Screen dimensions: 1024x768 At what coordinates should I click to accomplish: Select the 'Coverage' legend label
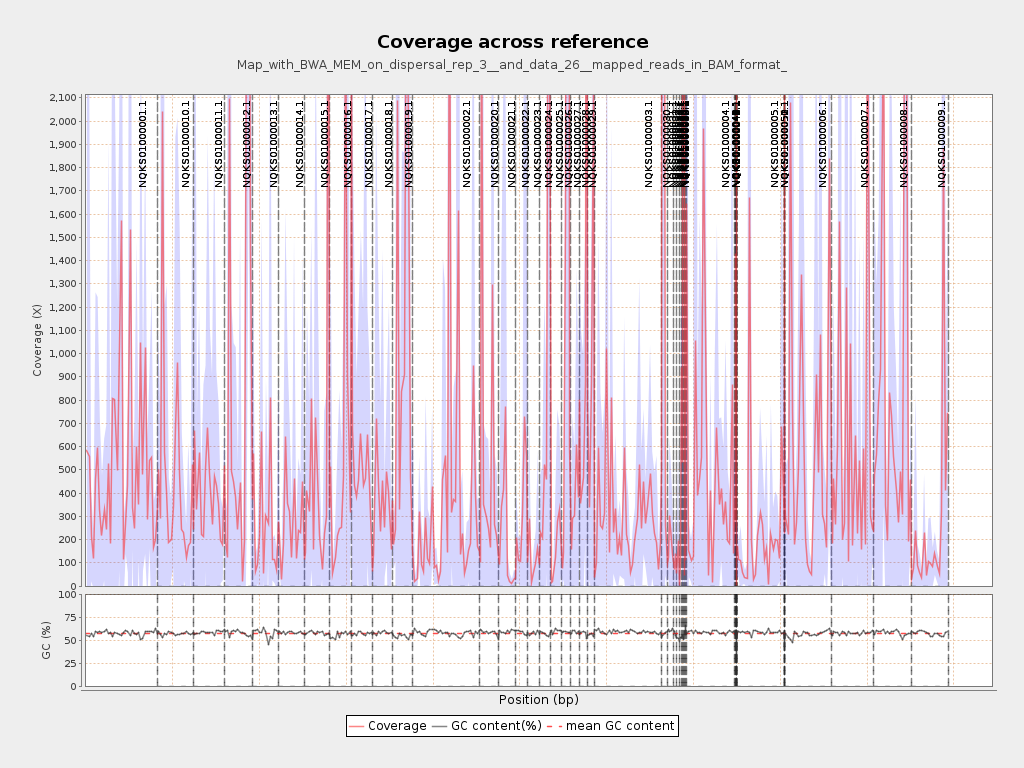tap(397, 726)
